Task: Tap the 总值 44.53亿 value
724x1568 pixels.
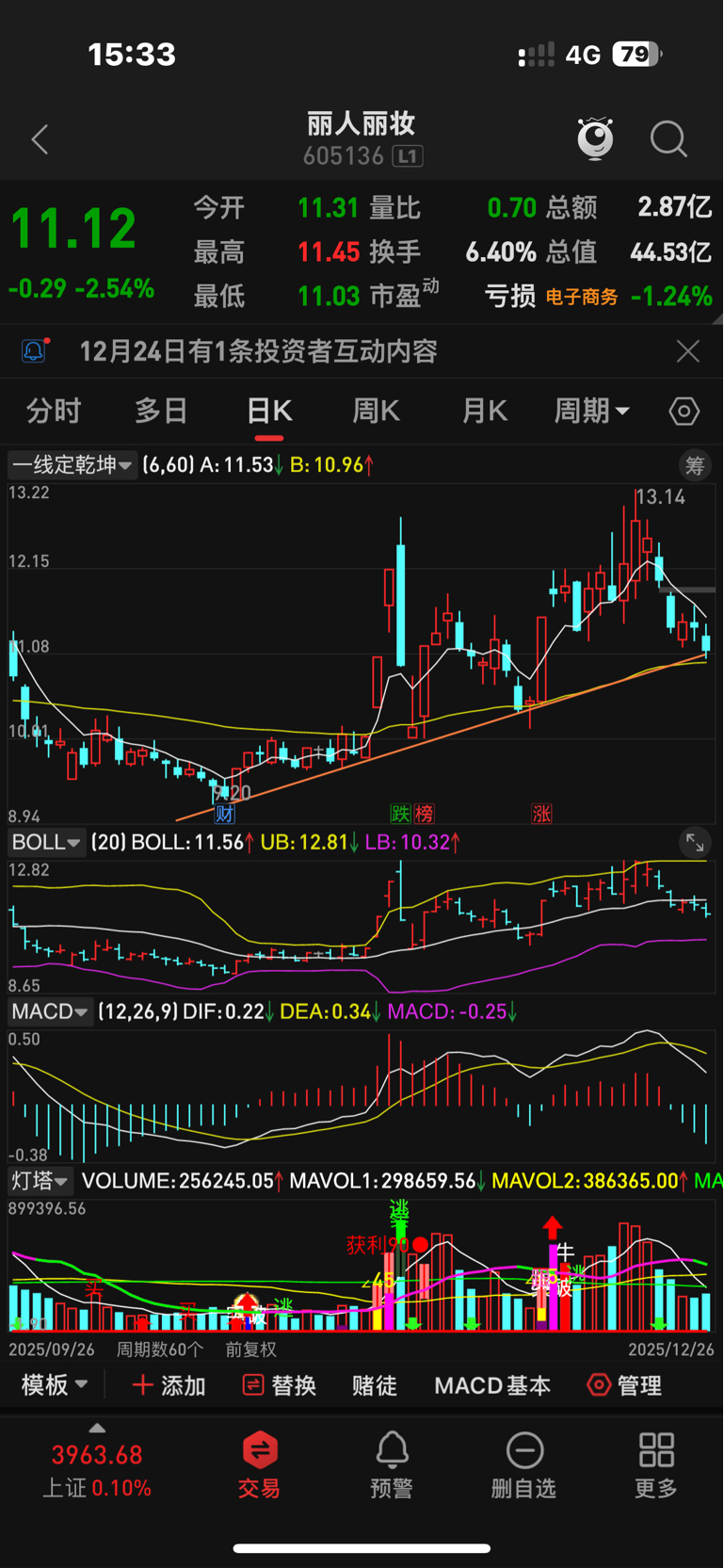Action: click(670, 251)
